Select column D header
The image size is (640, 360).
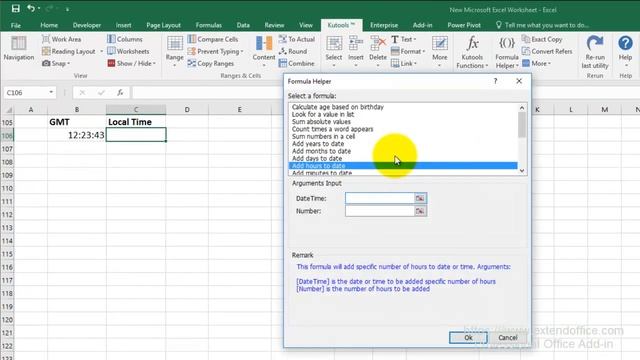(187, 109)
